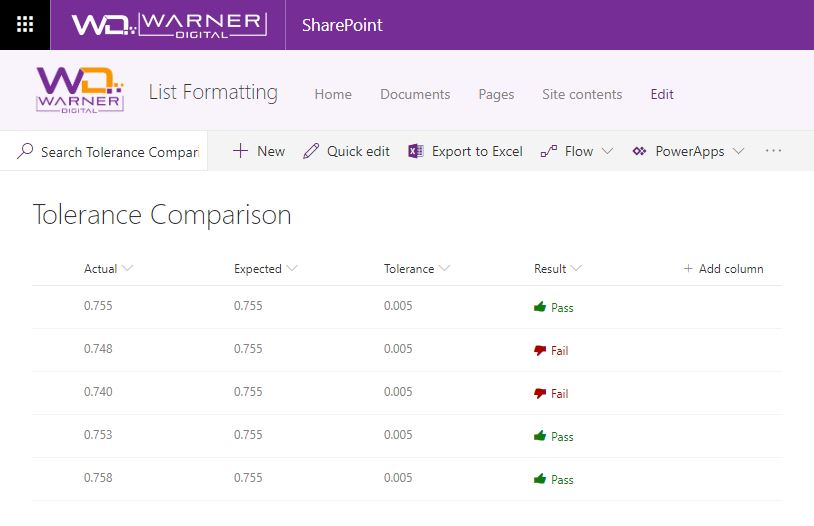Open the Expected column header chevron
This screenshot has width=814, height=526.
292,268
